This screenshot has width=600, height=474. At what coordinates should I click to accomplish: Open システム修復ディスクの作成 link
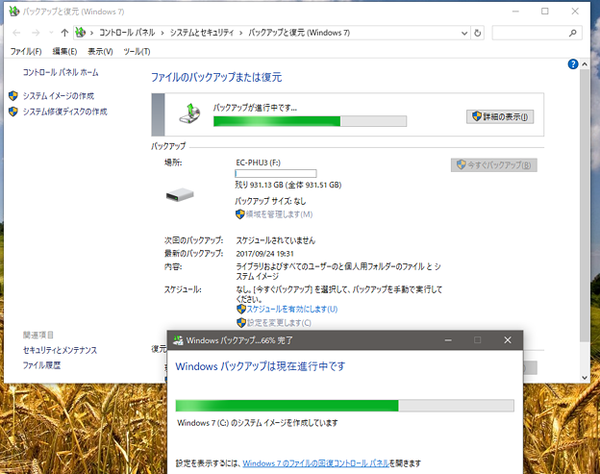(65, 112)
